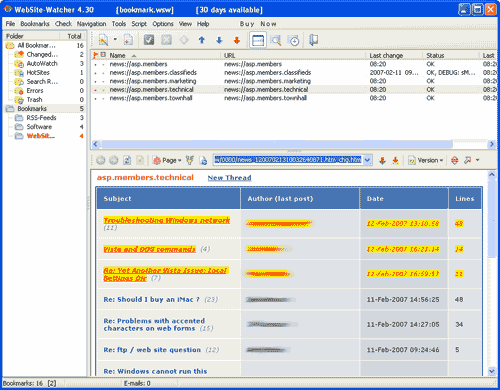Click the highlight filter icon beside Page
This screenshot has height=390, width=500.
[190, 160]
